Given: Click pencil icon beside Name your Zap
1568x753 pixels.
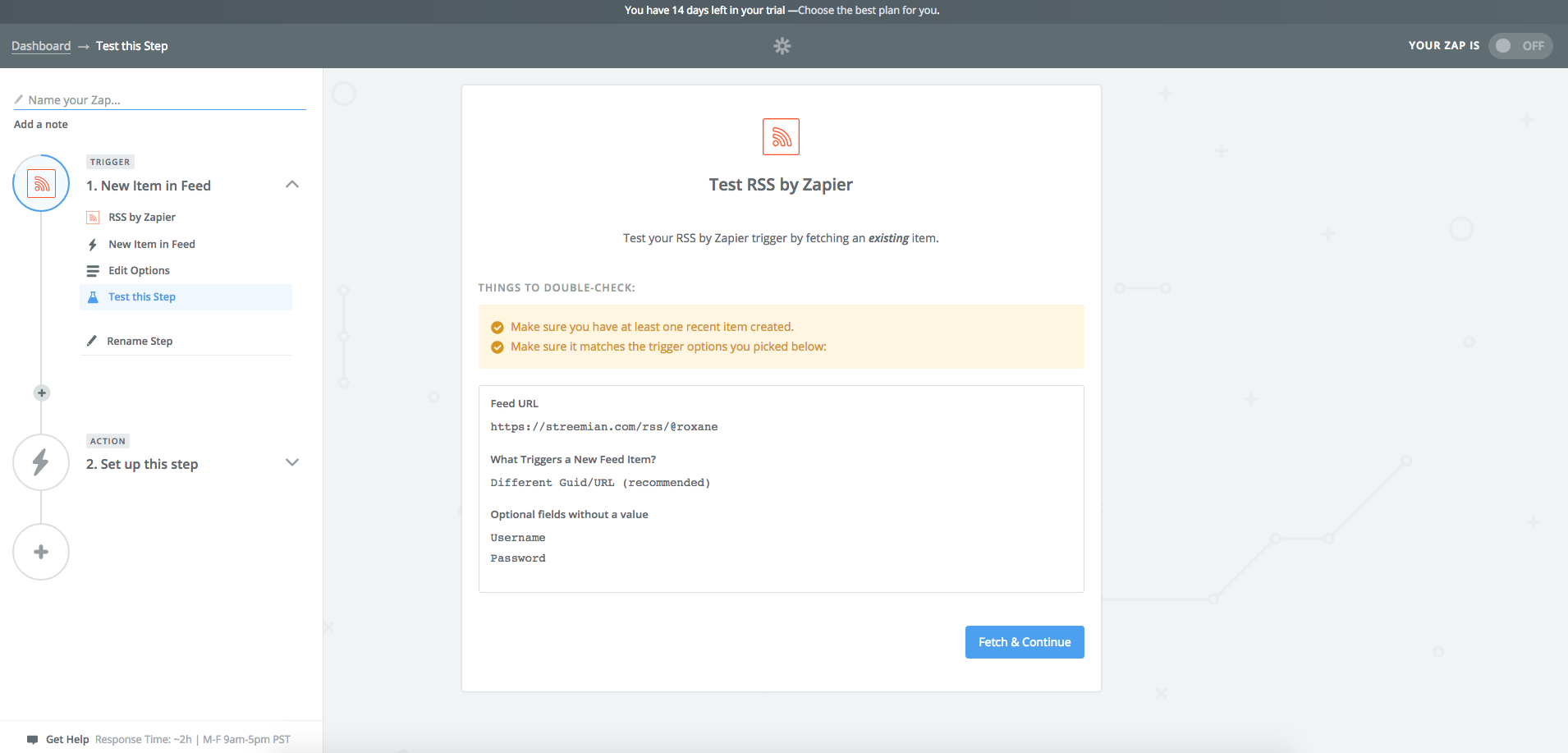Looking at the screenshot, I should pos(19,99).
